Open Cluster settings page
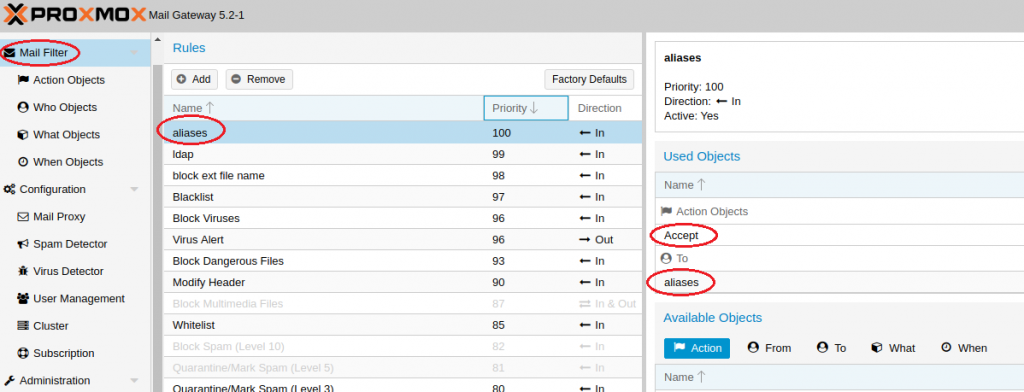 [50, 326]
